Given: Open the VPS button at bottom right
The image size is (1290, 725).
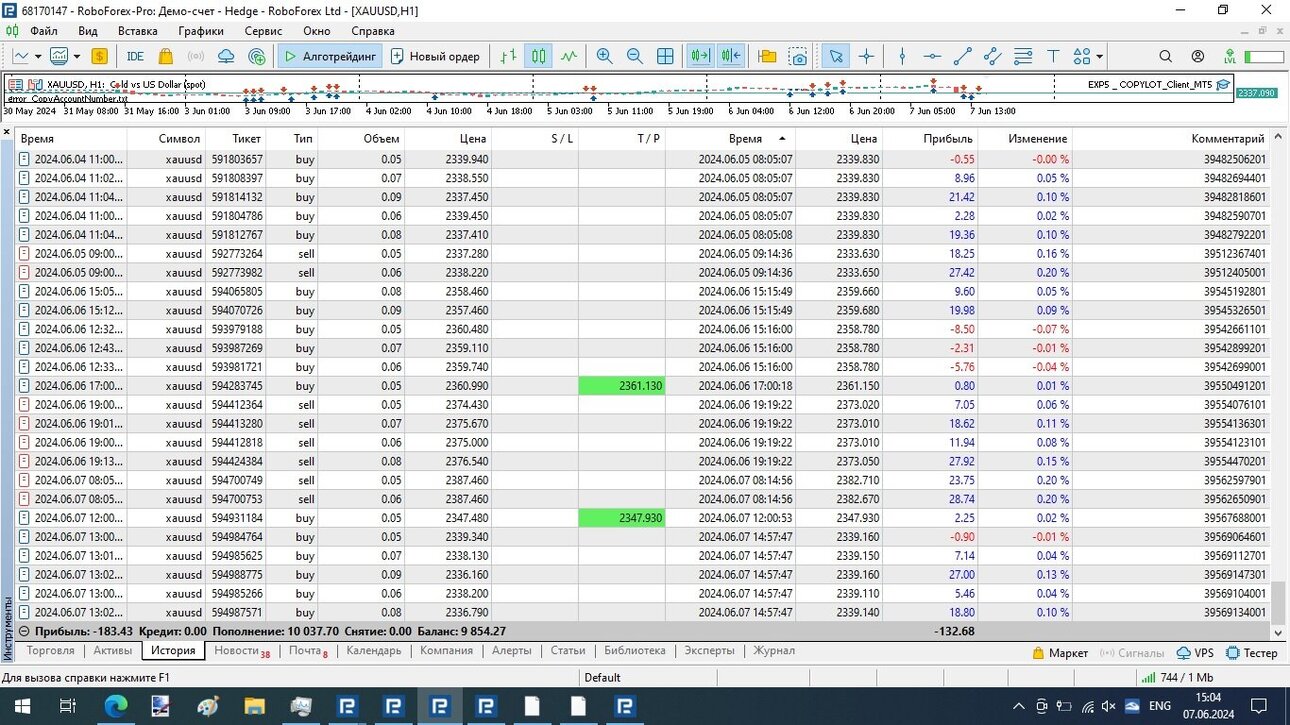Looking at the screenshot, I should coord(1195,653).
